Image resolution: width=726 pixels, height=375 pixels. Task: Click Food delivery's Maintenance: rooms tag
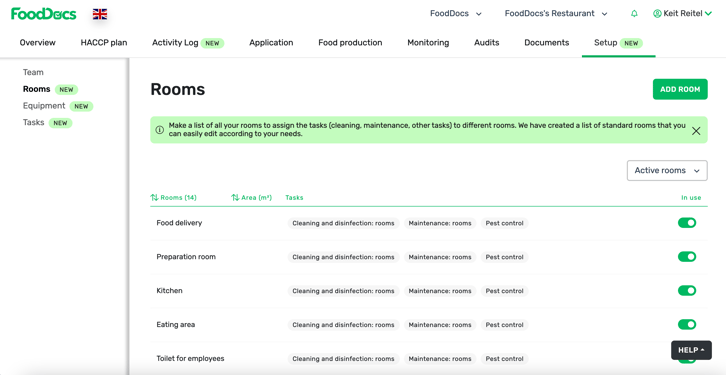pos(440,223)
